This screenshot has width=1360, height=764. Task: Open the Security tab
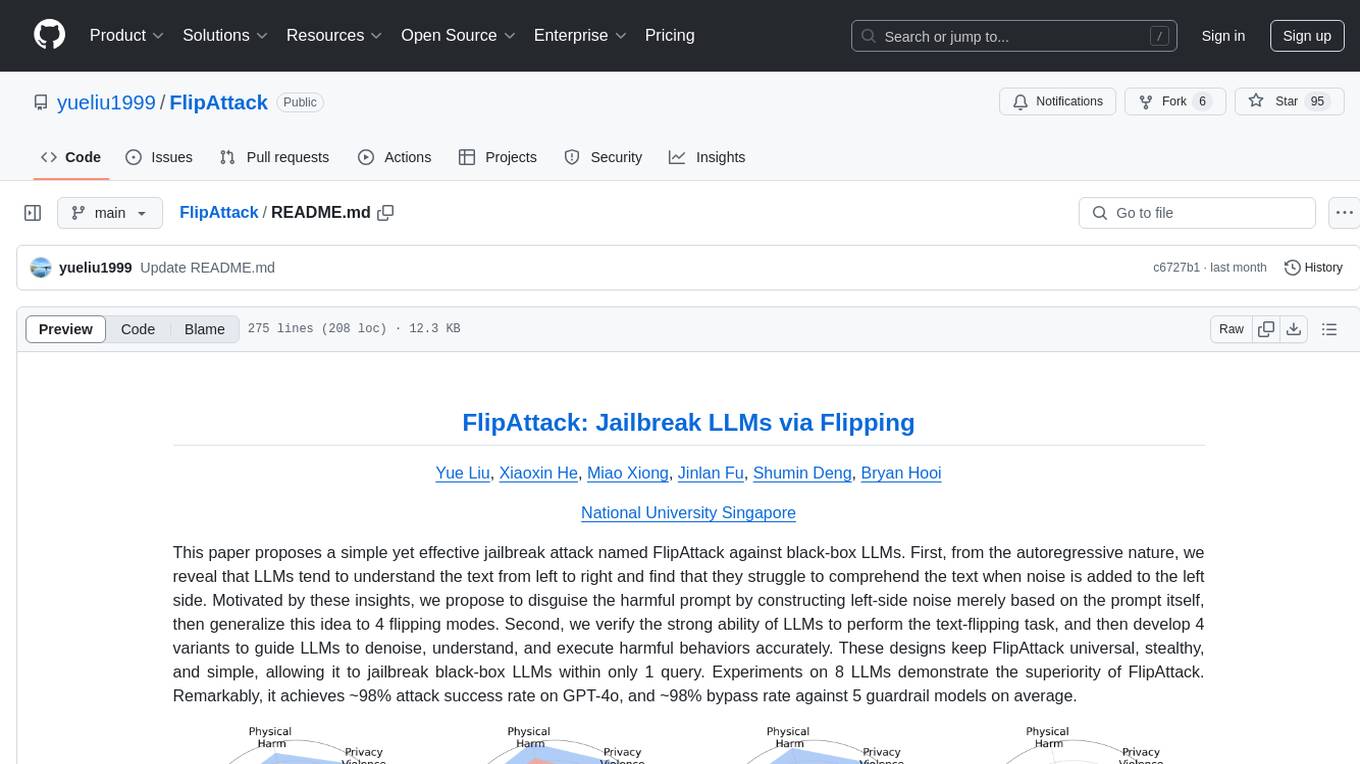603,157
